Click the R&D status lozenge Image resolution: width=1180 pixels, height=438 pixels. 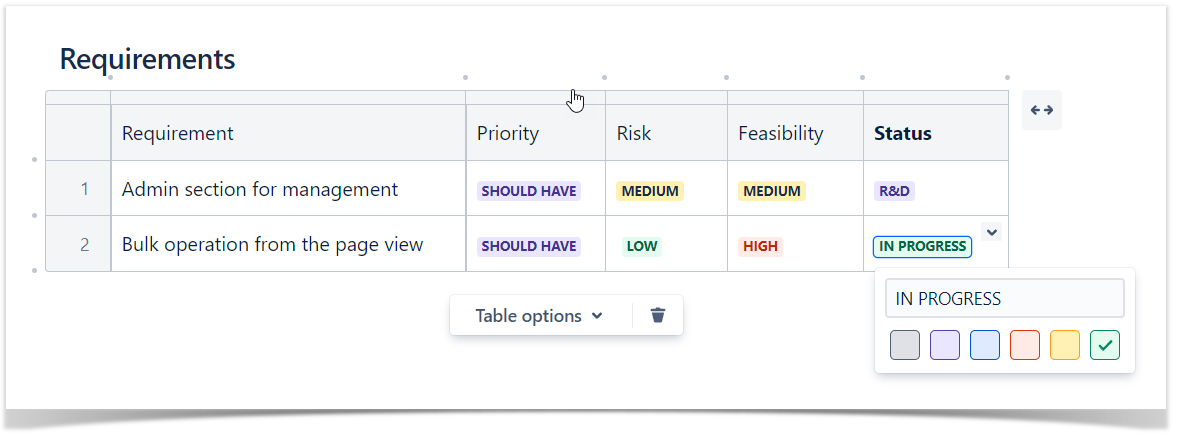coord(894,191)
